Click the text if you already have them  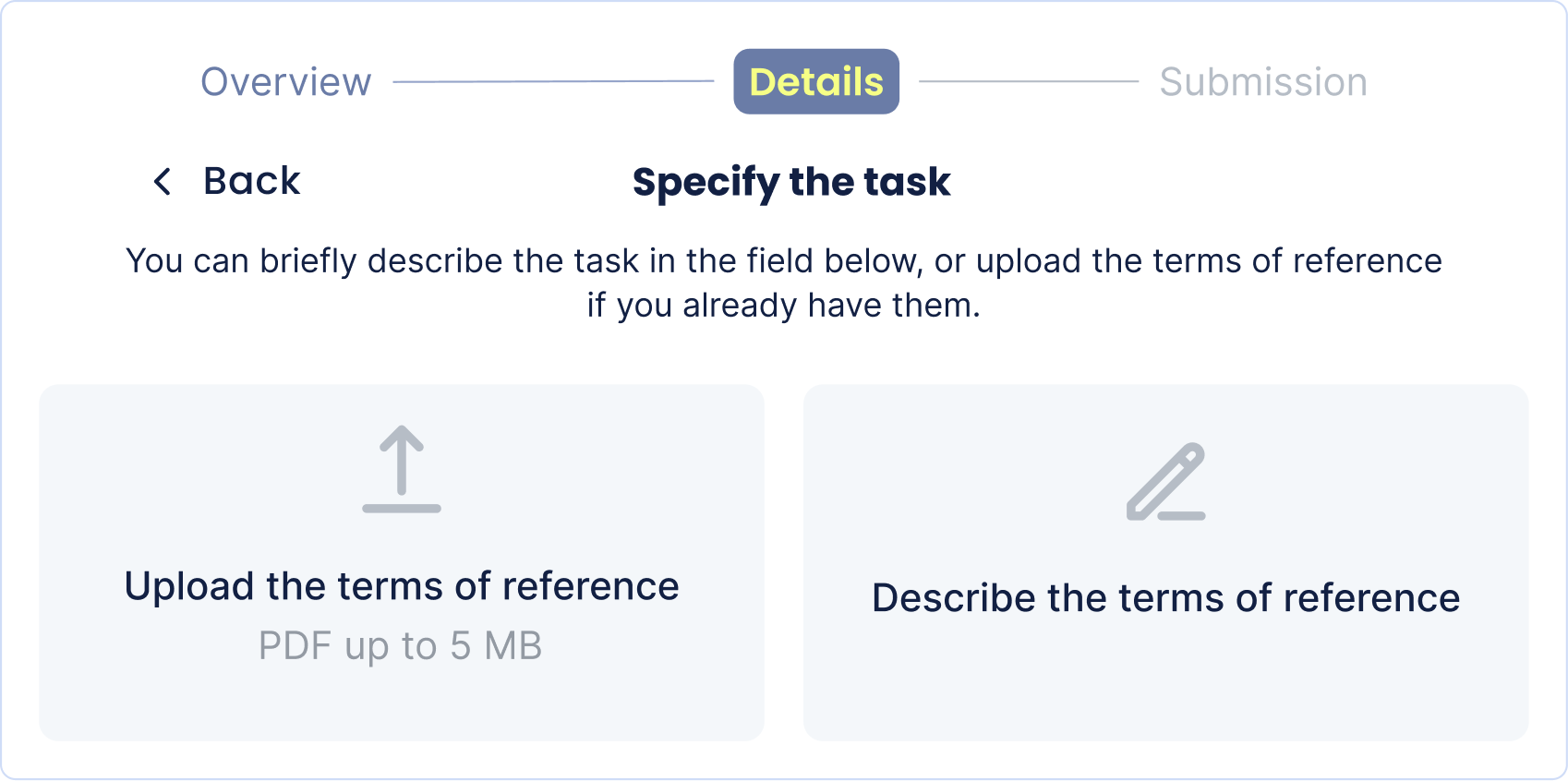tap(783, 306)
